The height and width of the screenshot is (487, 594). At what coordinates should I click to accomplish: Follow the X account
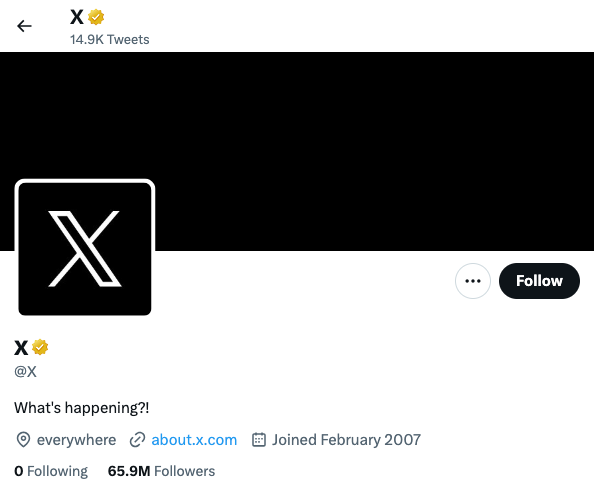point(539,281)
